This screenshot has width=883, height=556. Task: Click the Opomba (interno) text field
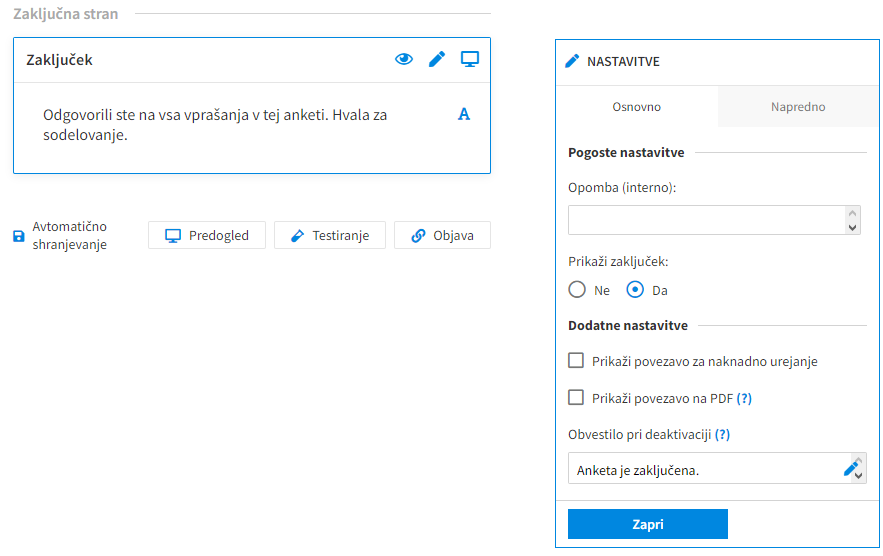pos(707,220)
